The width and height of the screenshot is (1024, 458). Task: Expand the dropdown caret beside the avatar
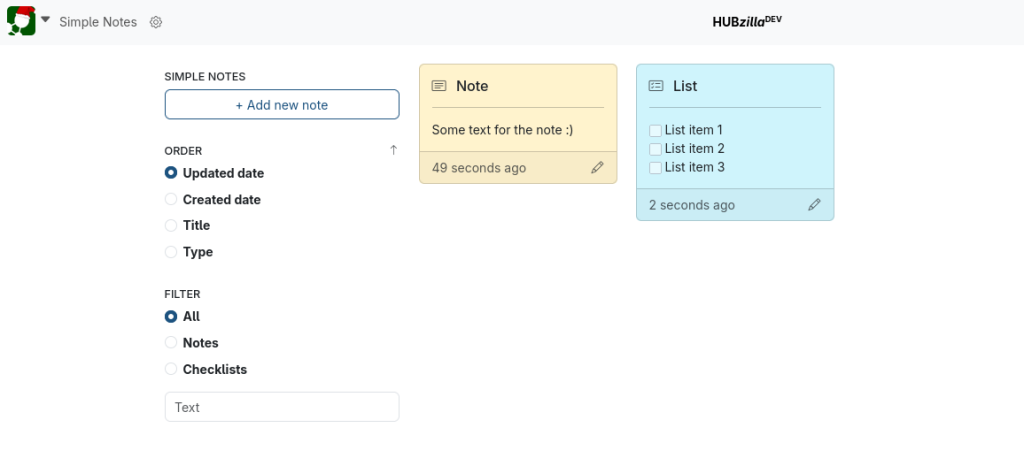tap(45, 20)
